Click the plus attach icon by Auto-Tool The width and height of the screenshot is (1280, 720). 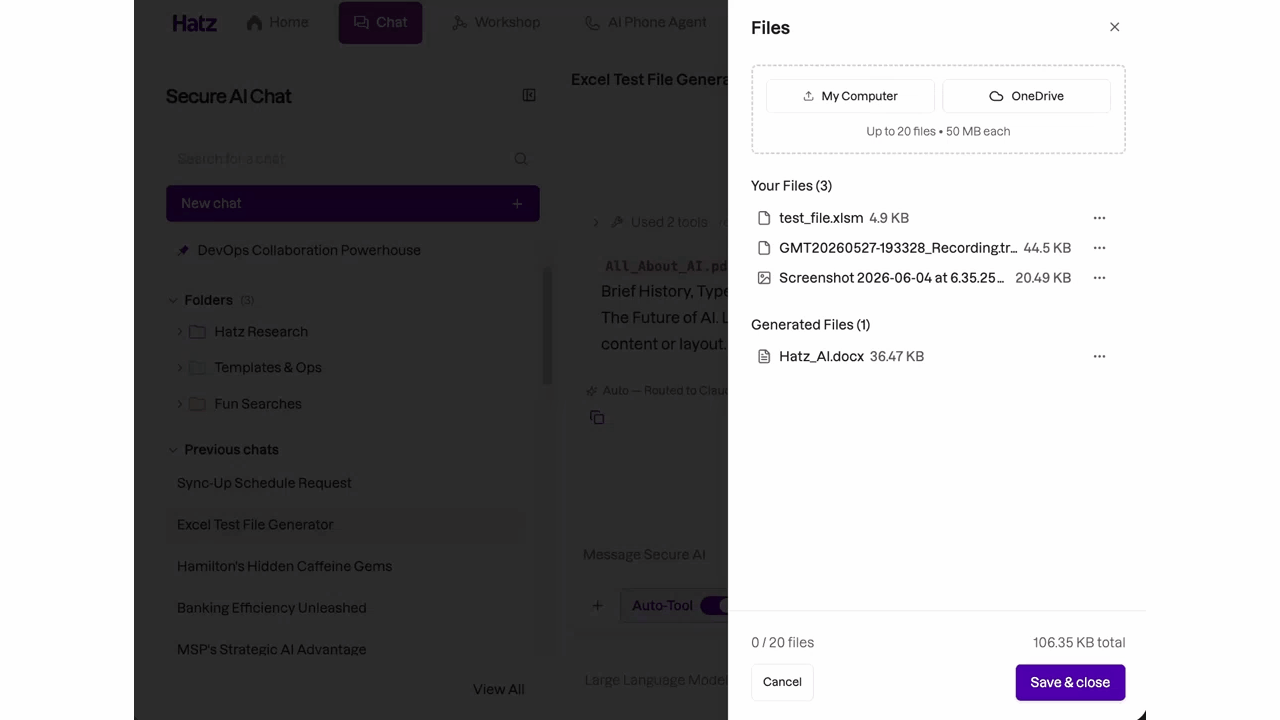tap(597, 606)
